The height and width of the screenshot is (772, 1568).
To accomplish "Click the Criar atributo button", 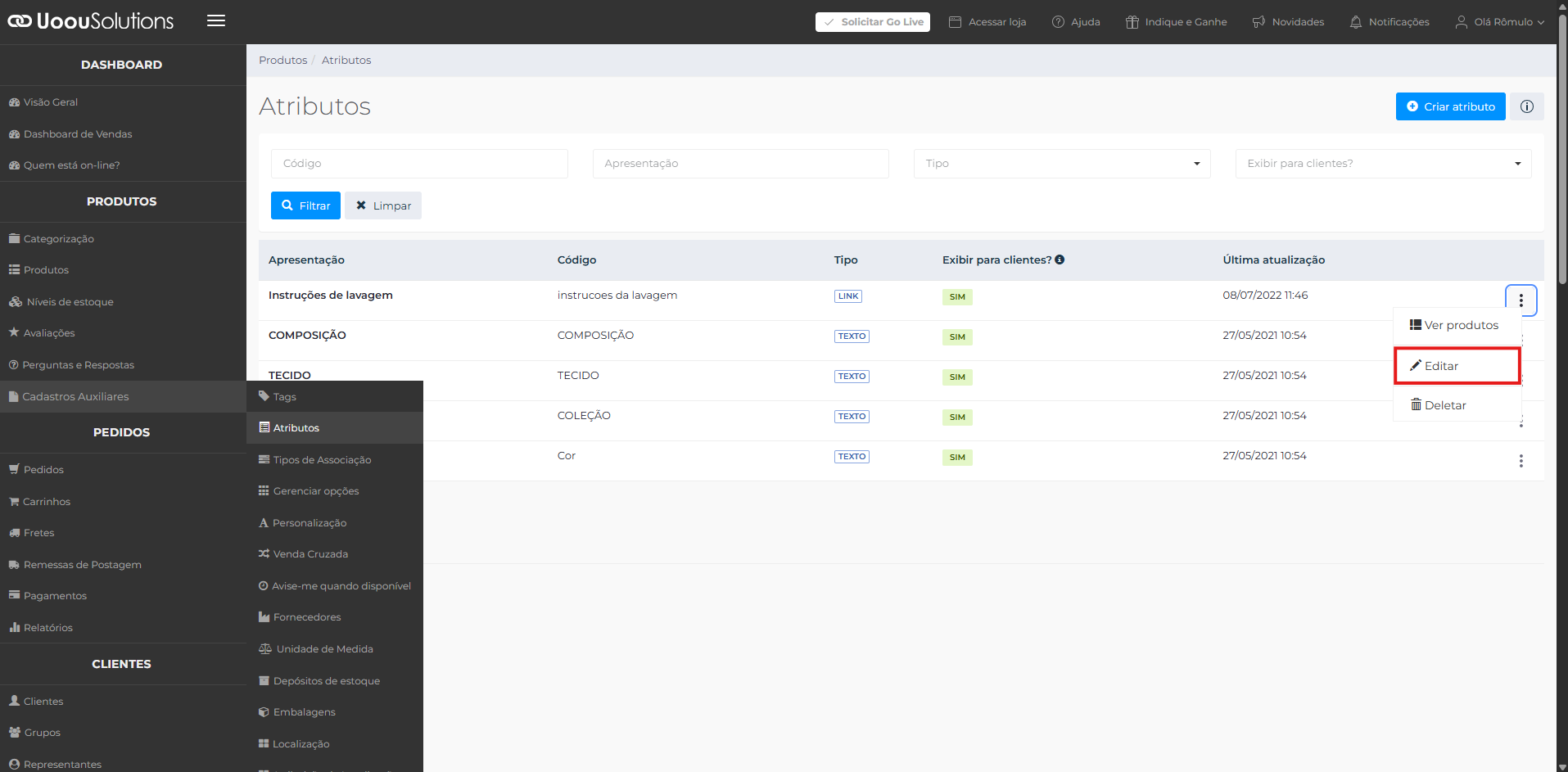I will click(x=1450, y=106).
